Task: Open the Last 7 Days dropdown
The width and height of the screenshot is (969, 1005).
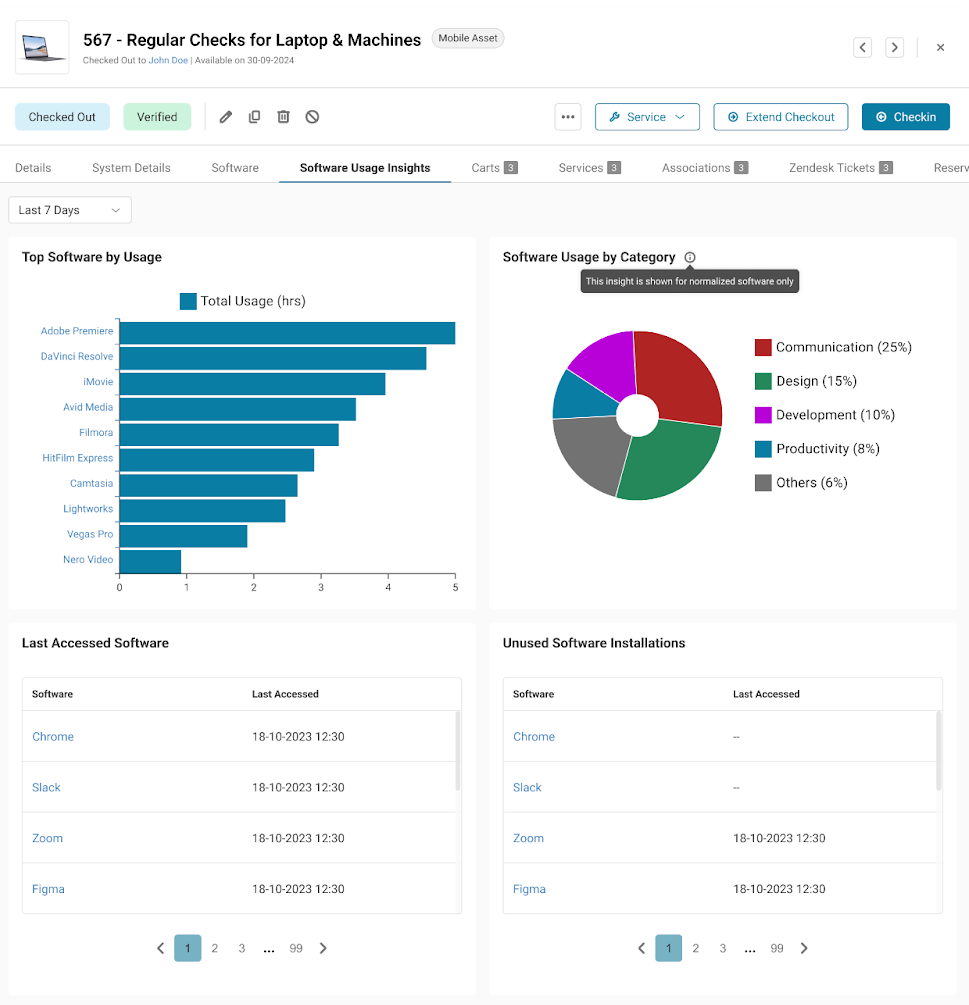Action: point(70,210)
